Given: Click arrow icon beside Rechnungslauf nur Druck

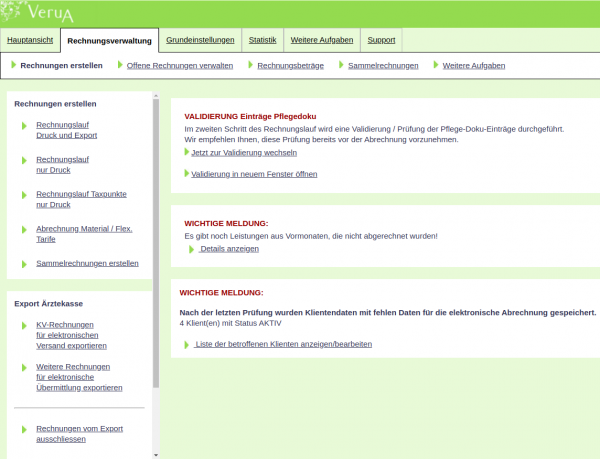Looking at the screenshot, I should [24, 160].
